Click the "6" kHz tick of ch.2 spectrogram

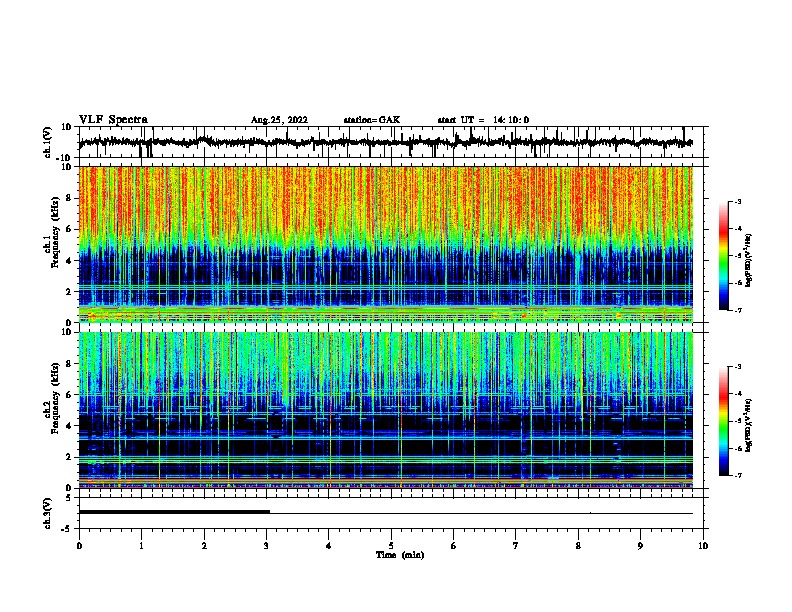click(69, 394)
